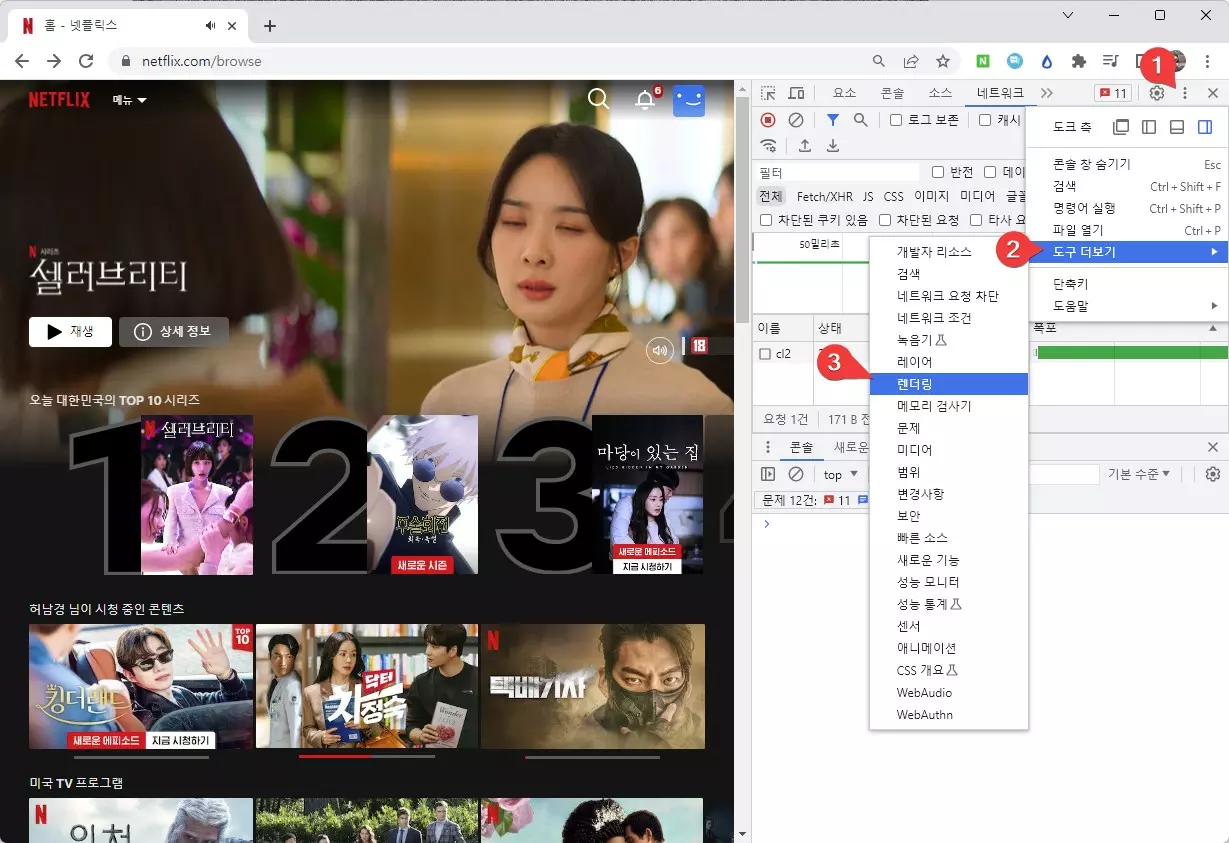The height and width of the screenshot is (843, 1229).
Task: Dock DevTools to the right
Action: pos(1205,127)
